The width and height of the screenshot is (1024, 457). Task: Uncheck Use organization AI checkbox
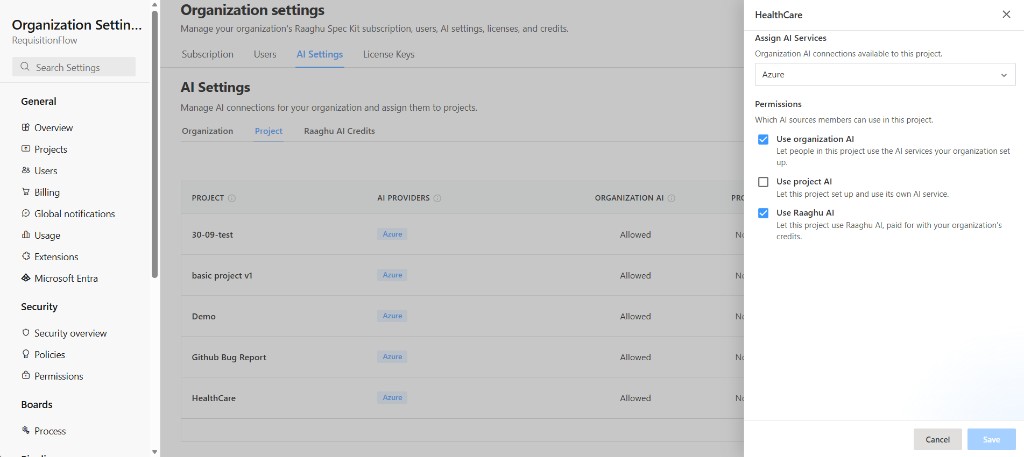[763, 139]
